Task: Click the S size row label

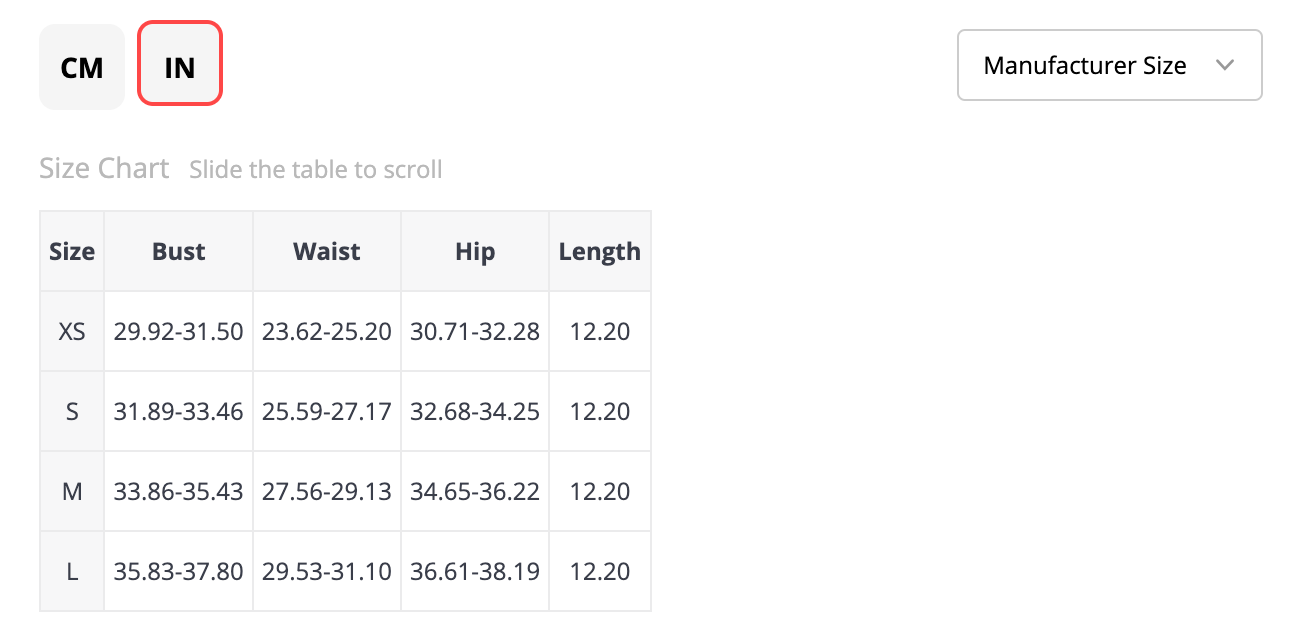Action: pyautogui.click(x=72, y=411)
